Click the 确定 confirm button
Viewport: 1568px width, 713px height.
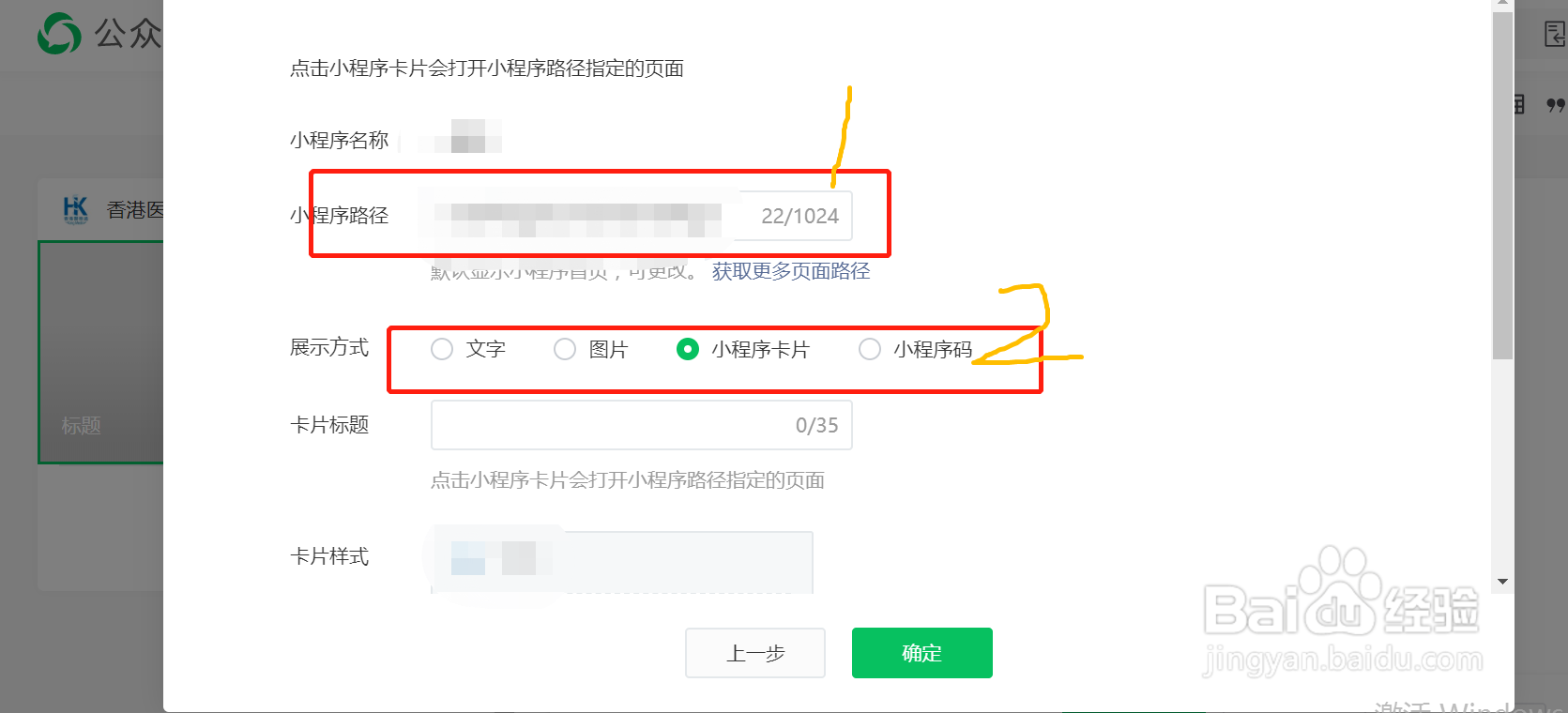[x=921, y=653]
